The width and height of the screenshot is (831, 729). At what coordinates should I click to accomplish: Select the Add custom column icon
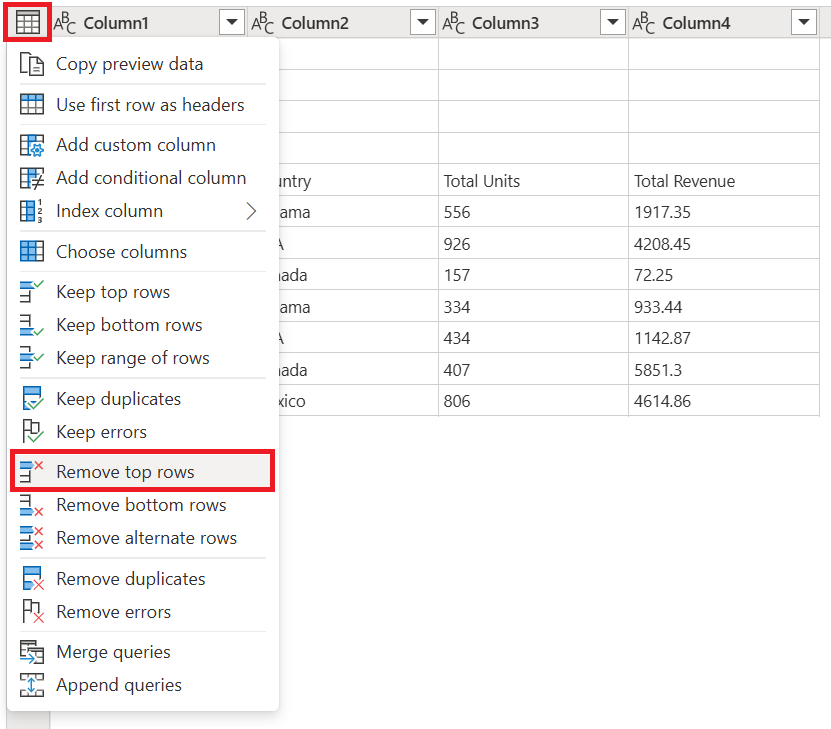click(31, 144)
